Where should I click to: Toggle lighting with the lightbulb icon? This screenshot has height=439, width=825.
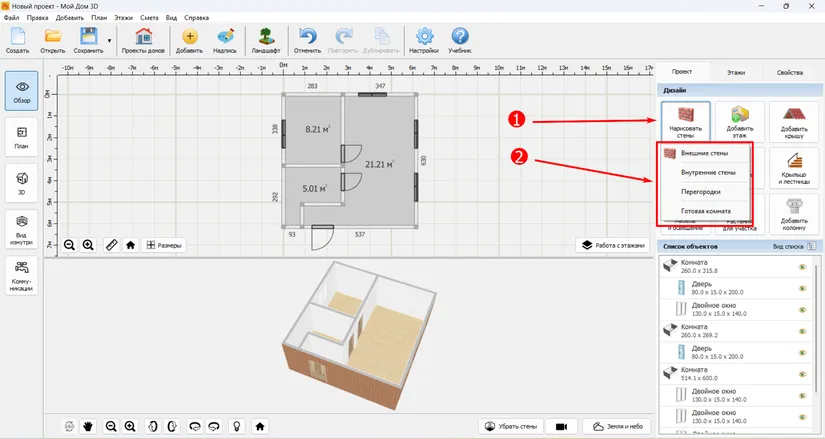point(237,426)
